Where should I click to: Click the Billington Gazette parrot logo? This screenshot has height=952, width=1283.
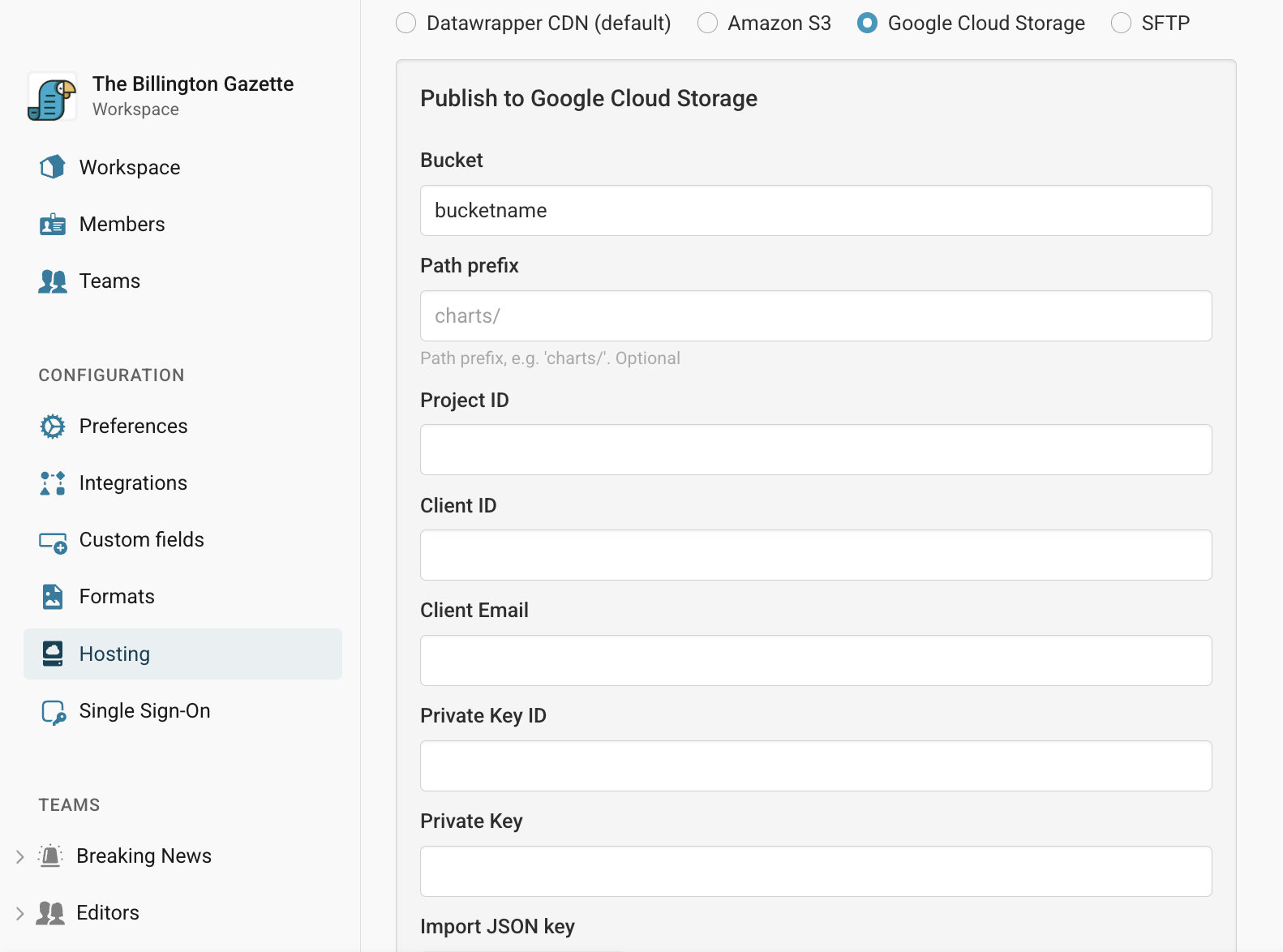click(52, 96)
